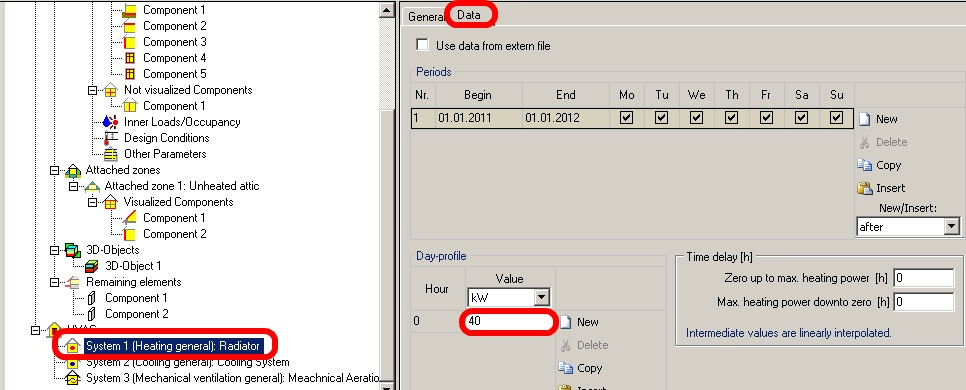Click the Inner Loads/Occupancy icon
966x390 pixels.
point(110,122)
